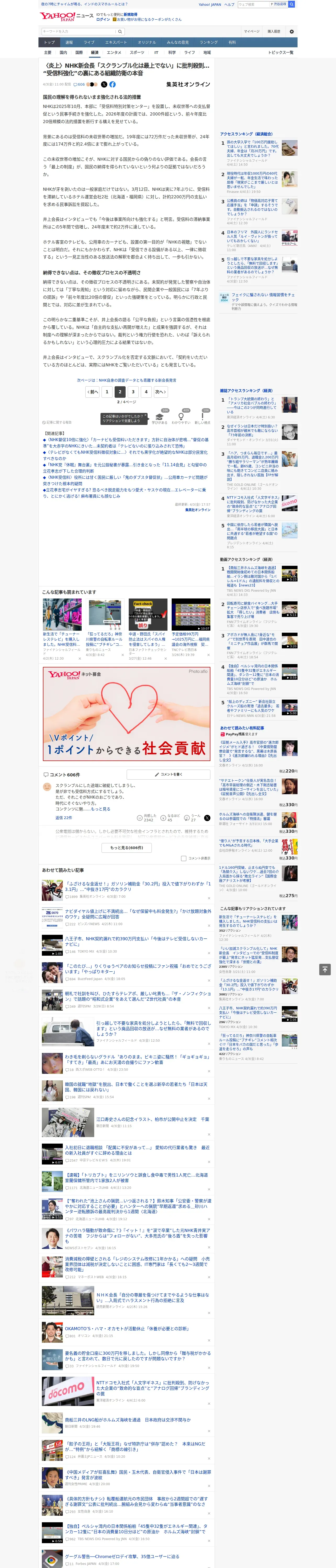Click the keyword search magnifier icon

point(120,32)
